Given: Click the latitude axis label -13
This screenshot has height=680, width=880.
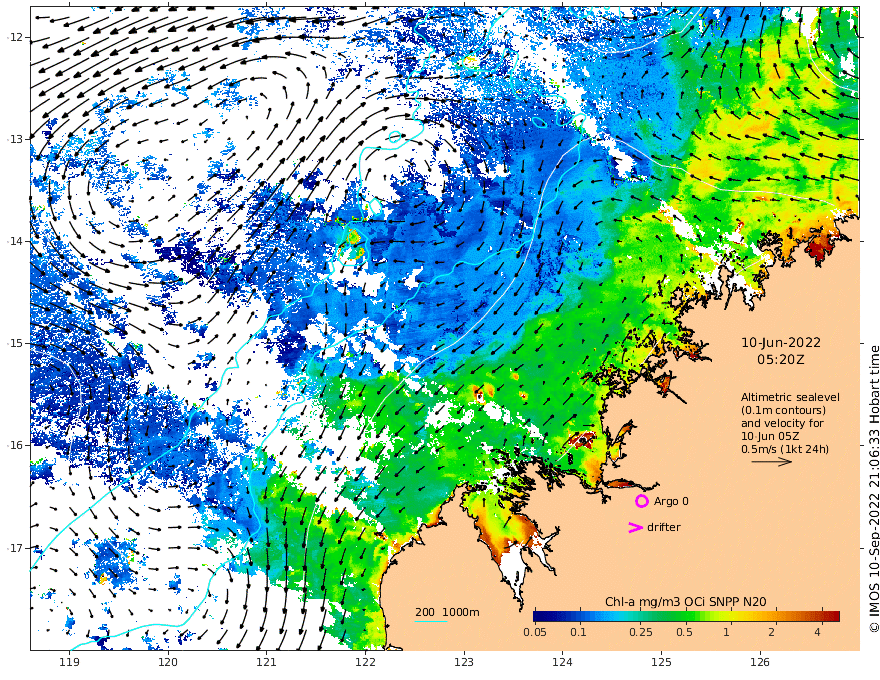Looking at the screenshot, I should click(14, 139).
